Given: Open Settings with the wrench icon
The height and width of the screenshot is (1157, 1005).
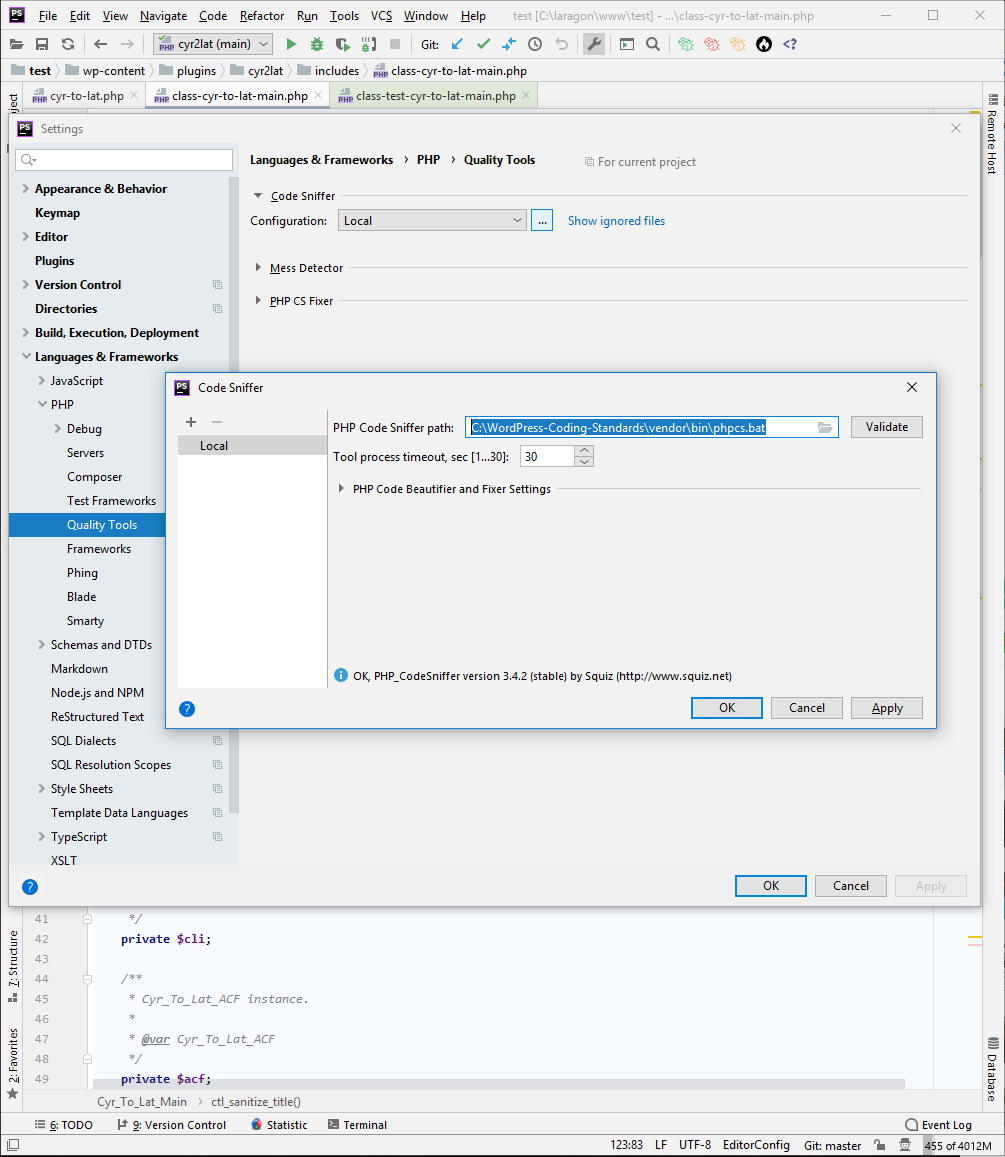Looking at the screenshot, I should (x=594, y=44).
